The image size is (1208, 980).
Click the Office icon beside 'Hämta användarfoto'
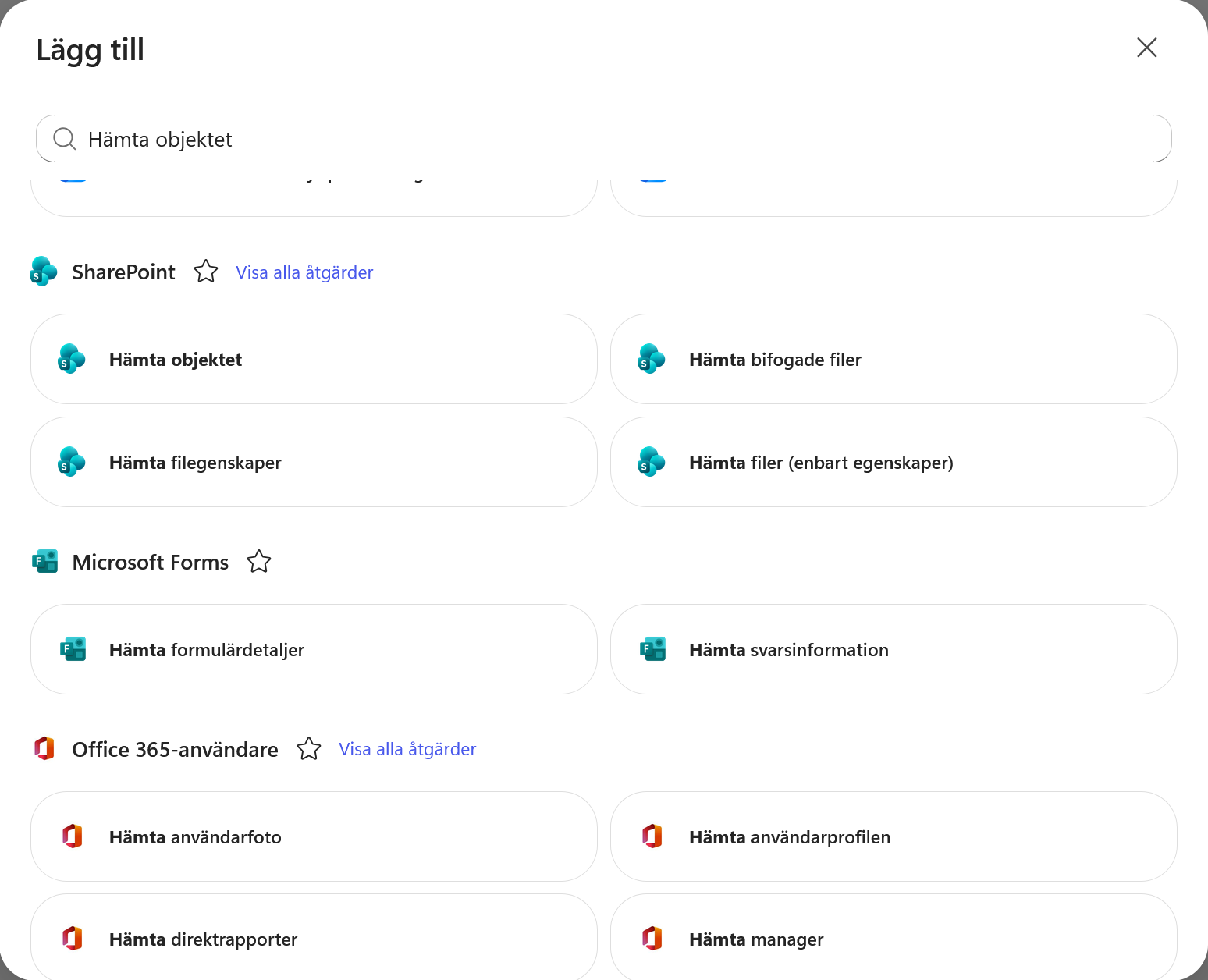[73, 836]
